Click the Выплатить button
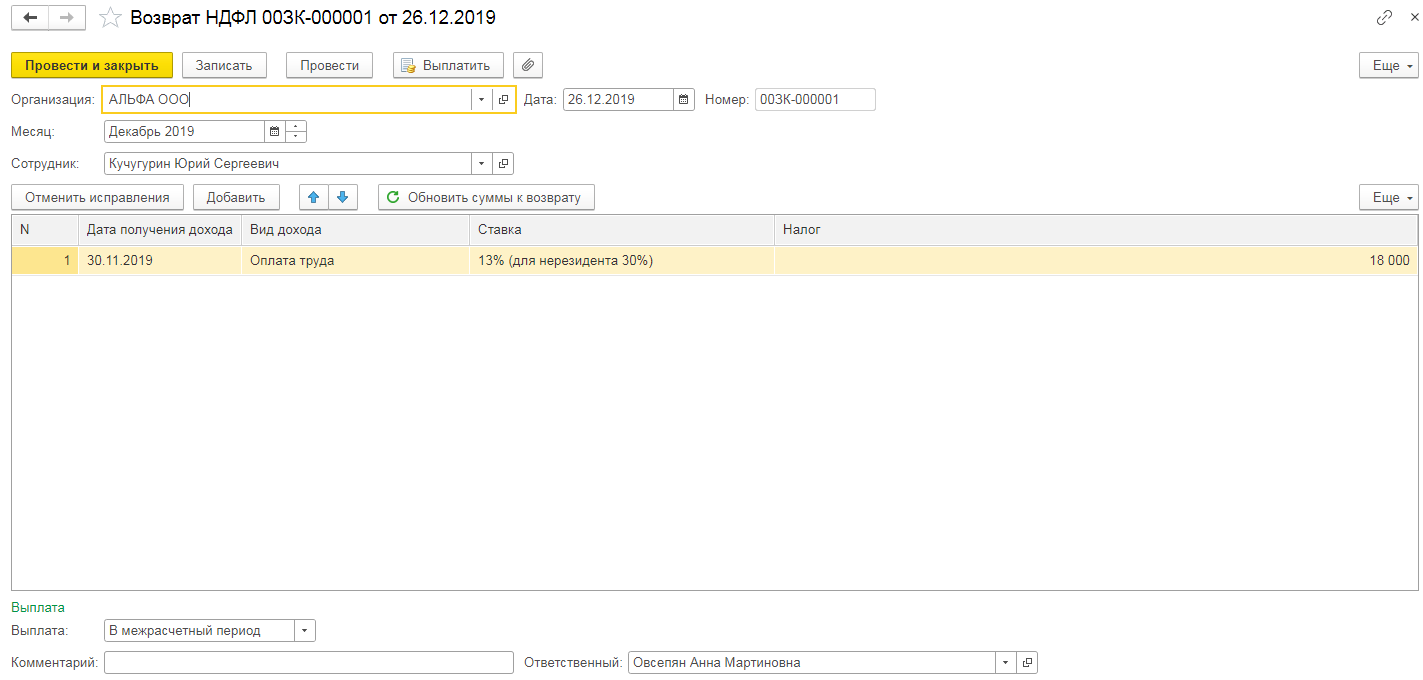This screenshot has height=680, width=1423. tap(448, 65)
